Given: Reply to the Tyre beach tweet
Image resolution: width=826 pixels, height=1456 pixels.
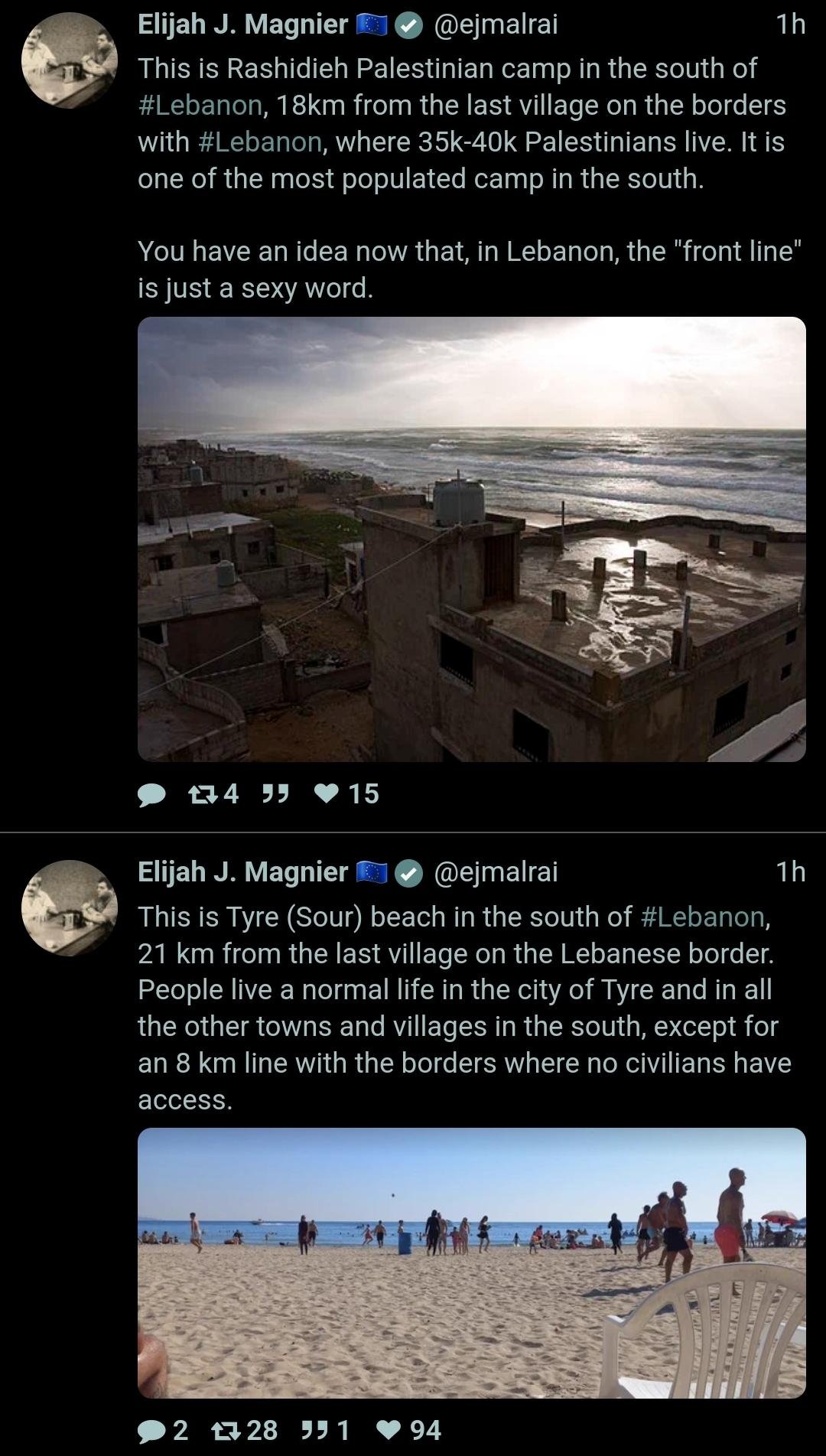Looking at the screenshot, I should (x=163, y=1430).
